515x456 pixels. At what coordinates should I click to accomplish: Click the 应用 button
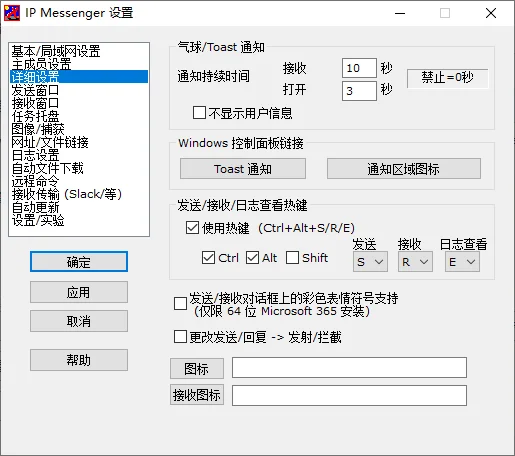[79, 292]
